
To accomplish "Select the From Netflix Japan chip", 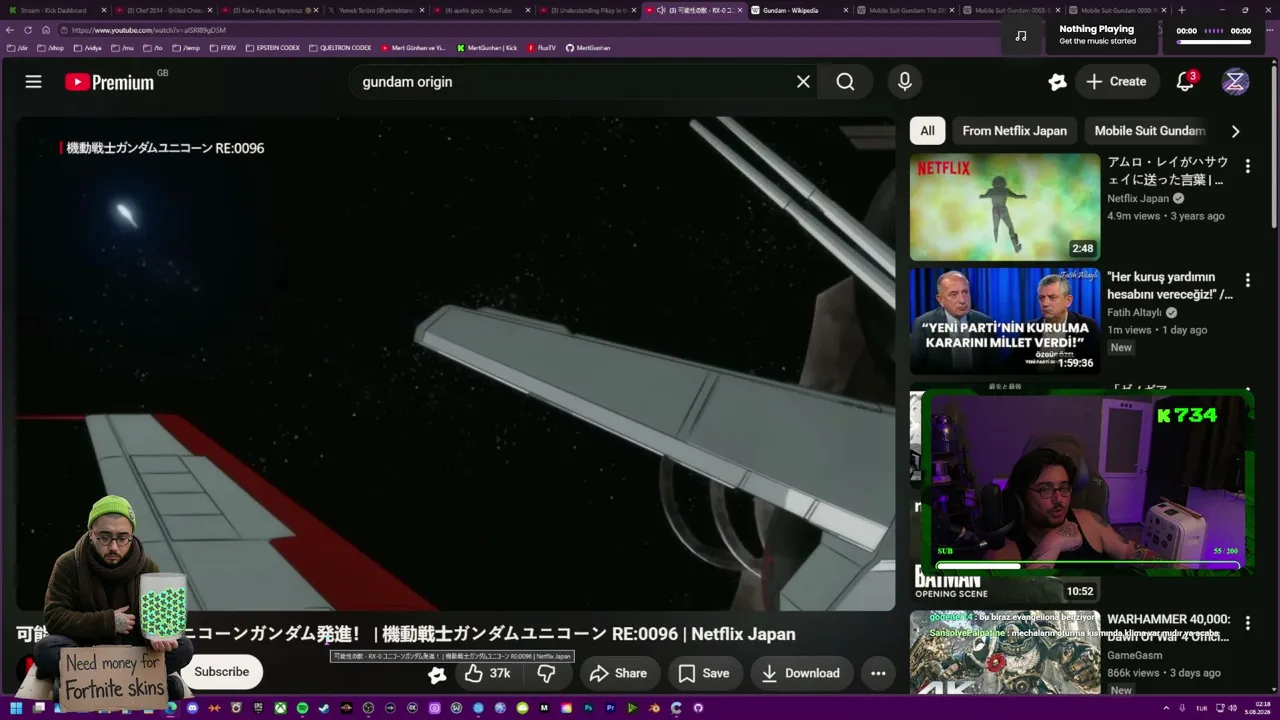I will [1014, 131].
